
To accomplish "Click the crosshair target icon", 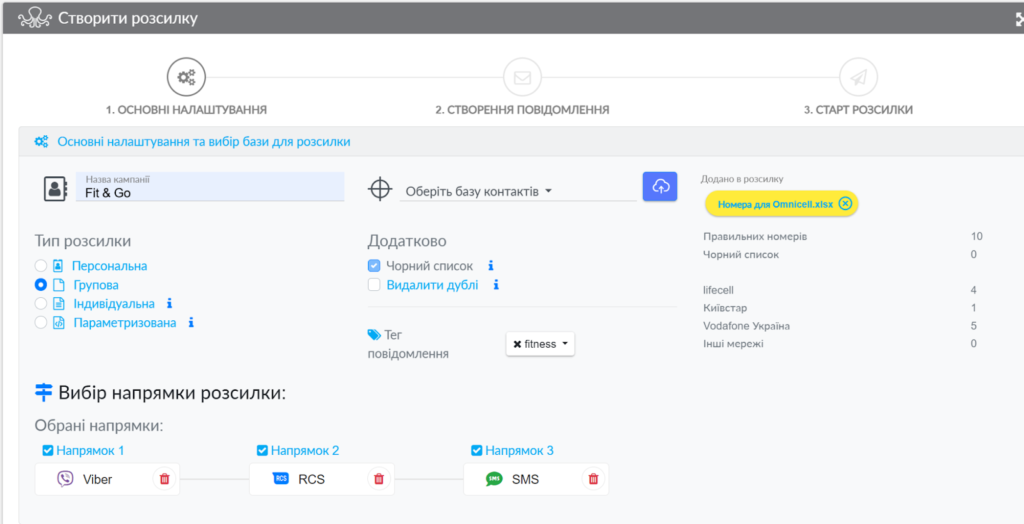I will (379, 189).
